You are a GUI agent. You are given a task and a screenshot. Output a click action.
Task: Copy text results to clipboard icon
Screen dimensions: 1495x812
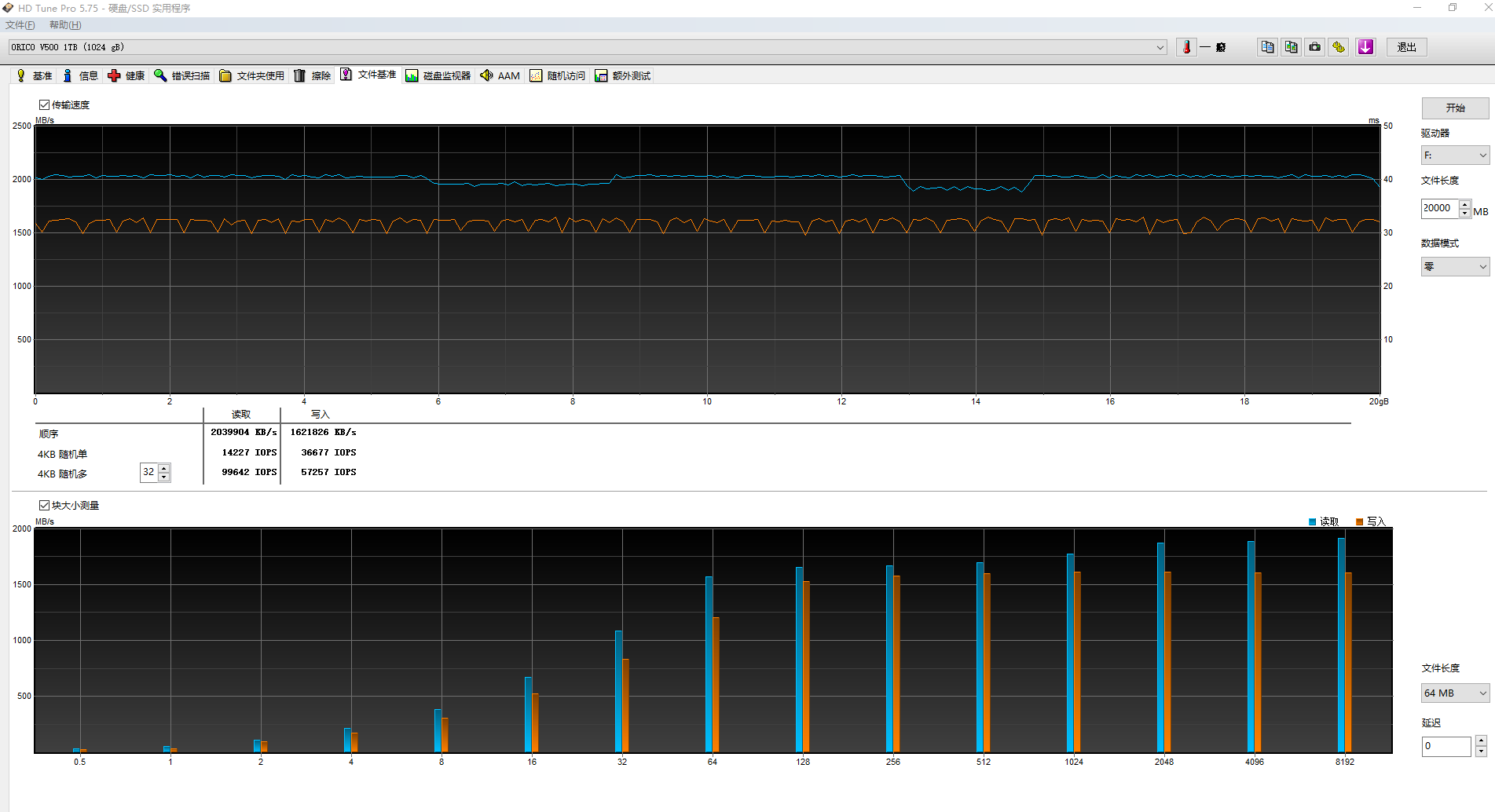coord(1267,47)
